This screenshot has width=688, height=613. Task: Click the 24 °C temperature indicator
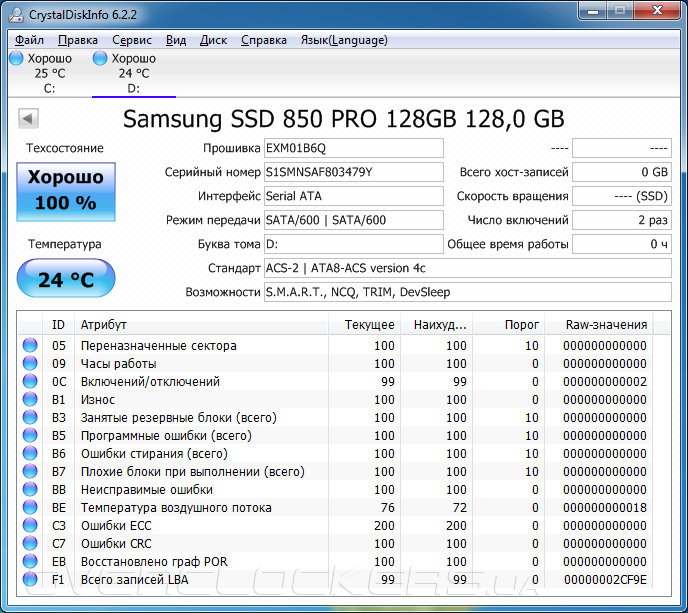(x=66, y=279)
